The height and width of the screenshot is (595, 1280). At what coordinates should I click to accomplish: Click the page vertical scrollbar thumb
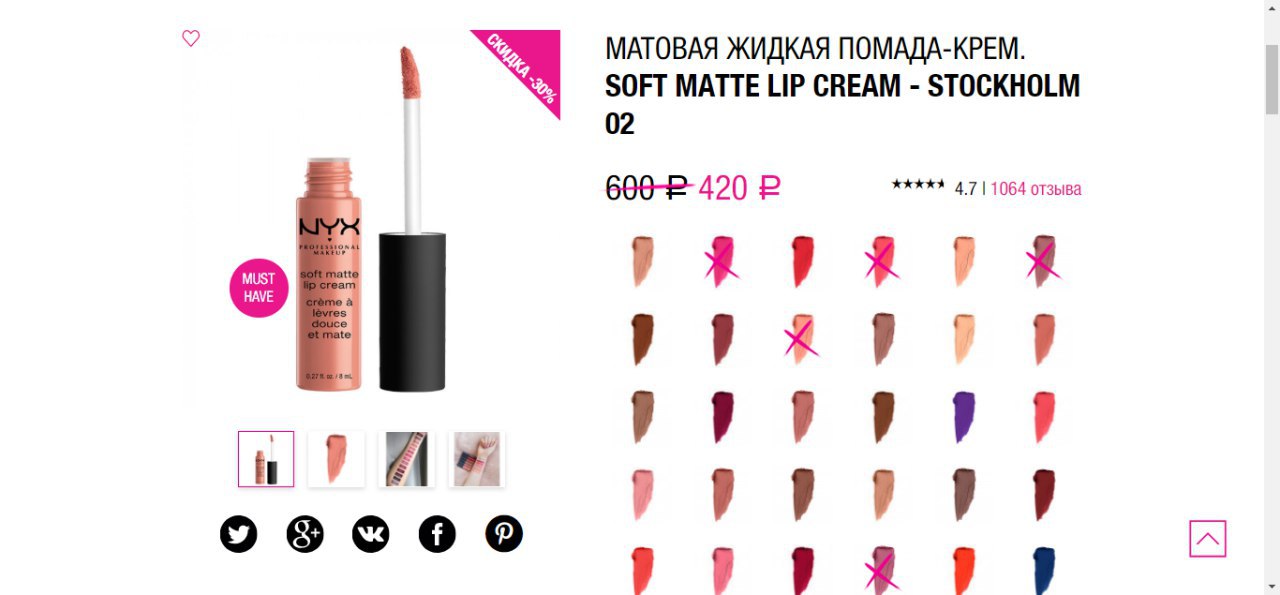pos(1272,79)
